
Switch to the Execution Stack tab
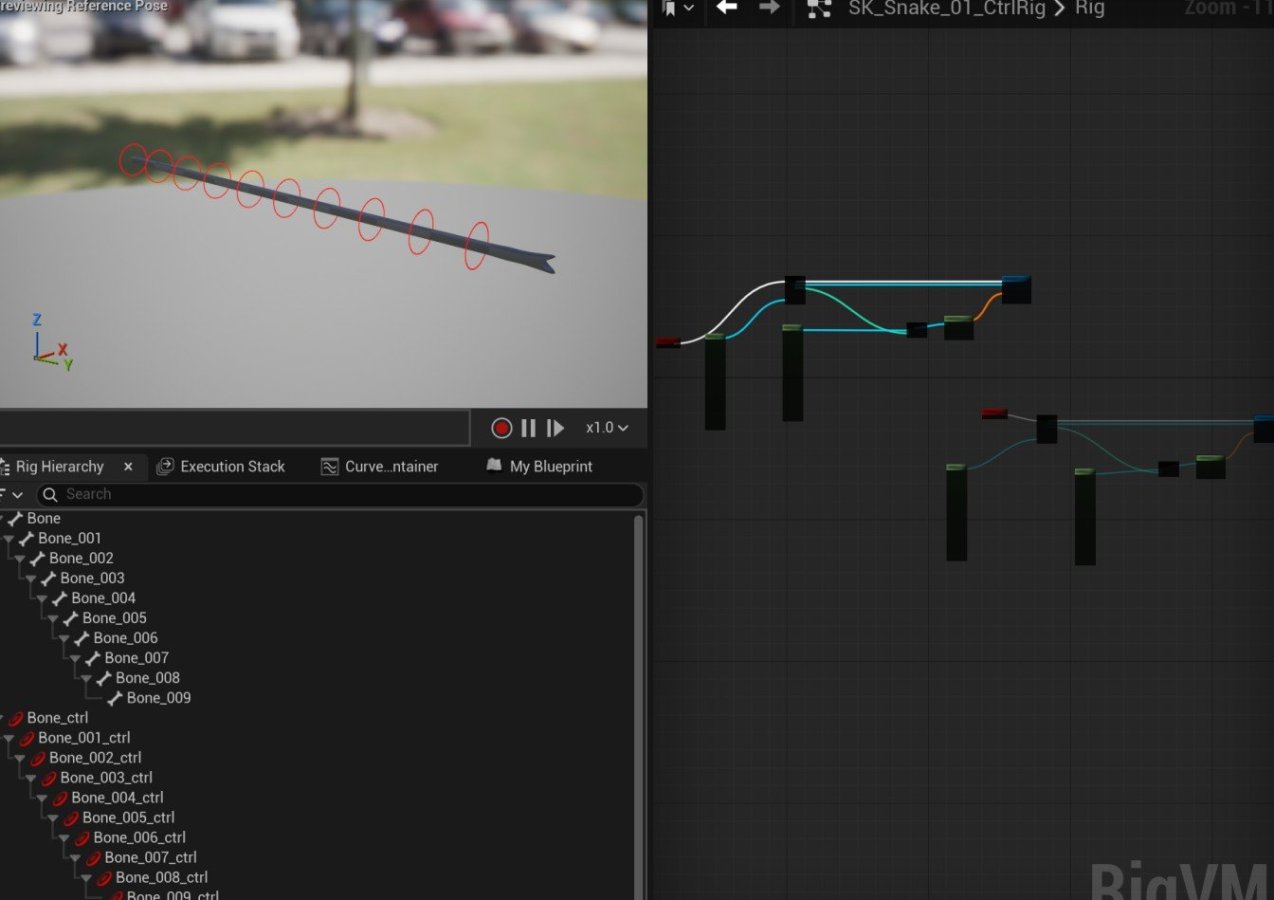click(x=221, y=467)
